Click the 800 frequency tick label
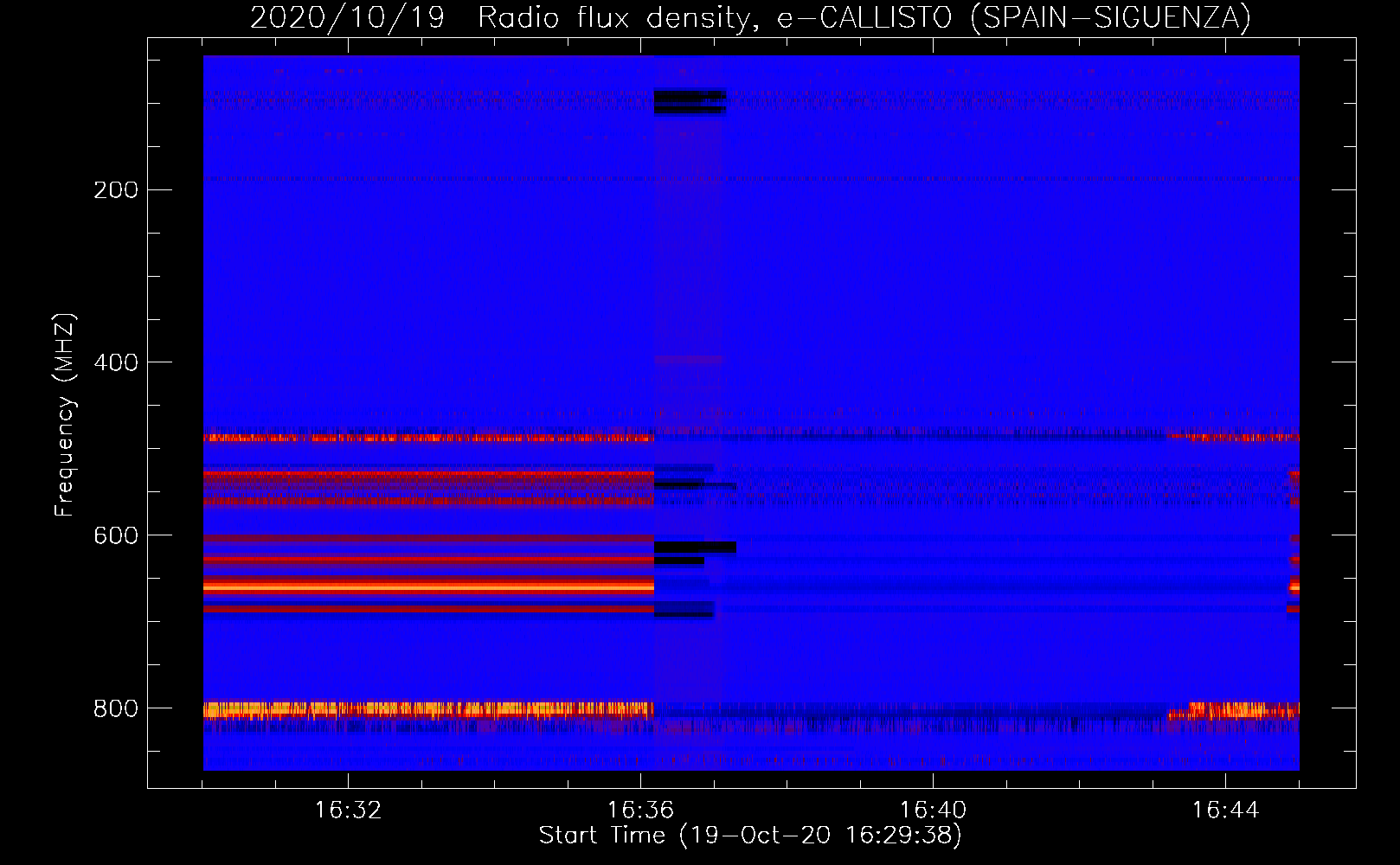The image size is (1400, 865). click(116, 708)
